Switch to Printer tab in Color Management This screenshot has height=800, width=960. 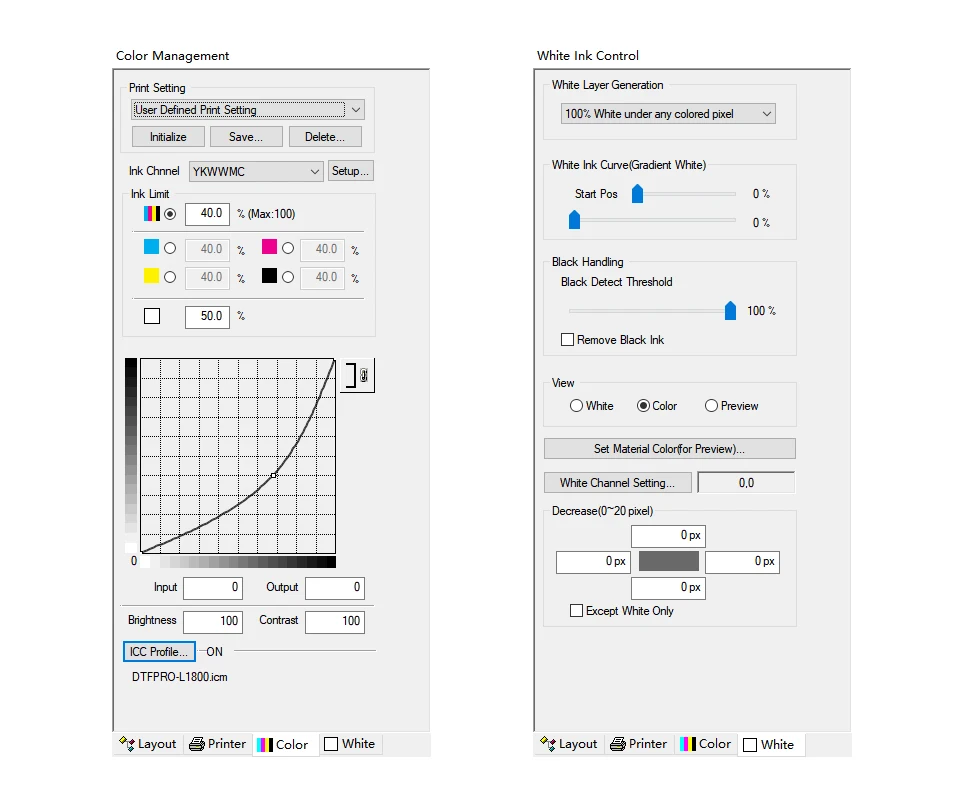[x=217, y=744]
